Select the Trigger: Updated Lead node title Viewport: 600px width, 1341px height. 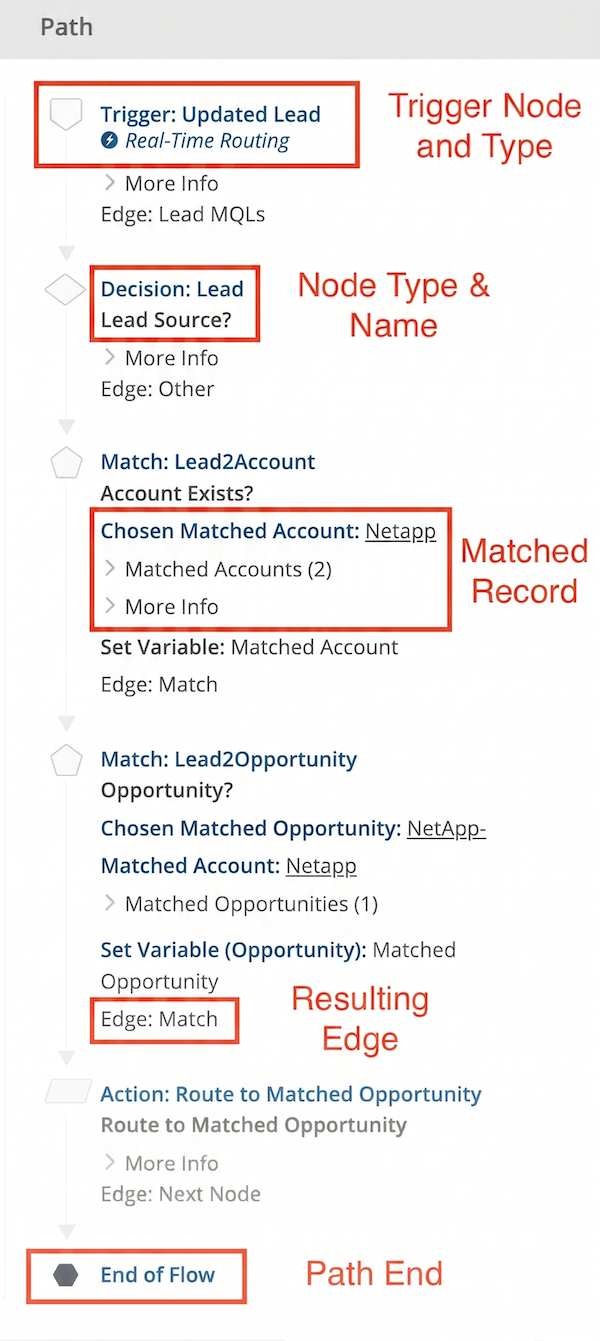210,114
